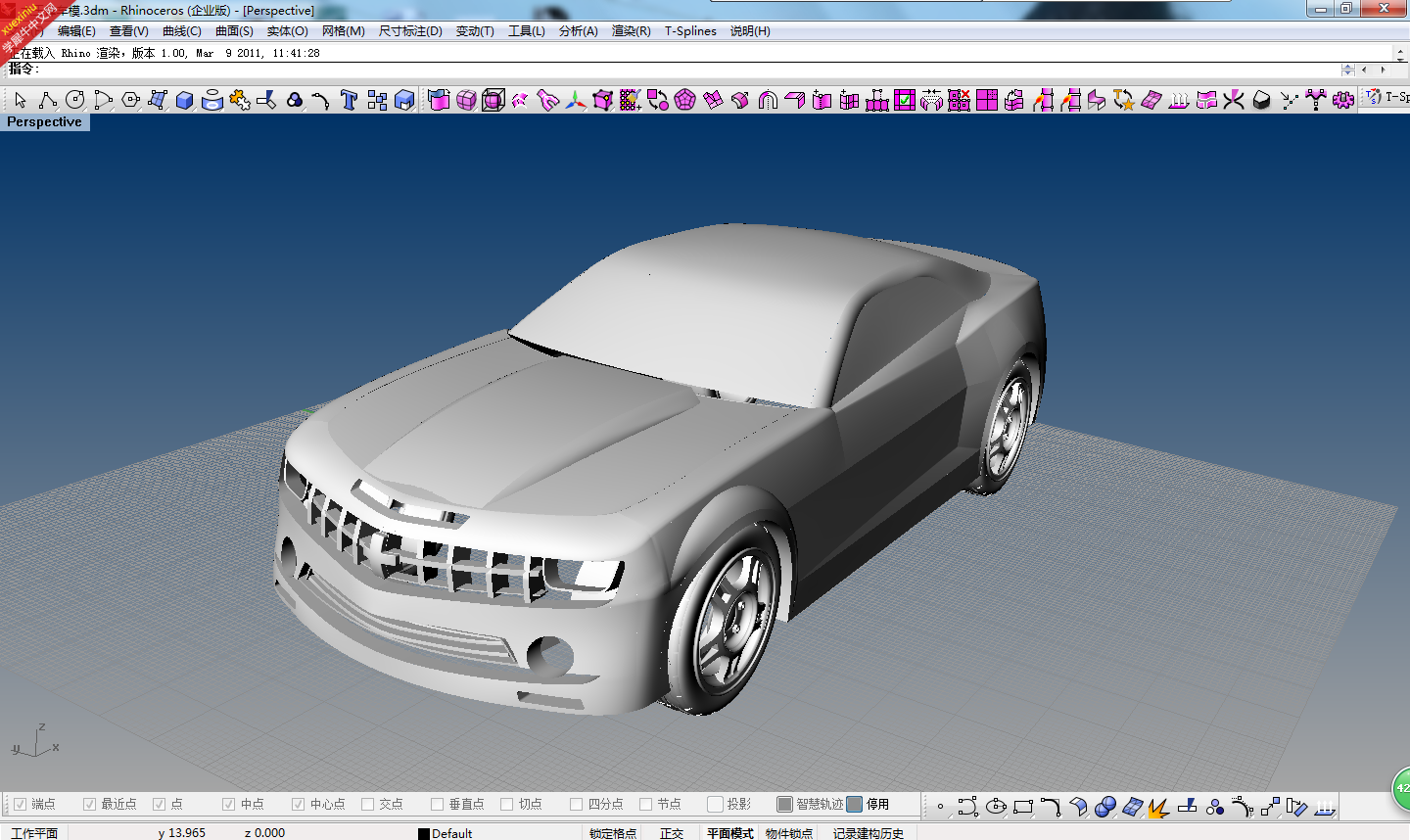
Task: Click the T-Splines pink sphere primitive icon
Action: (466, 100)
